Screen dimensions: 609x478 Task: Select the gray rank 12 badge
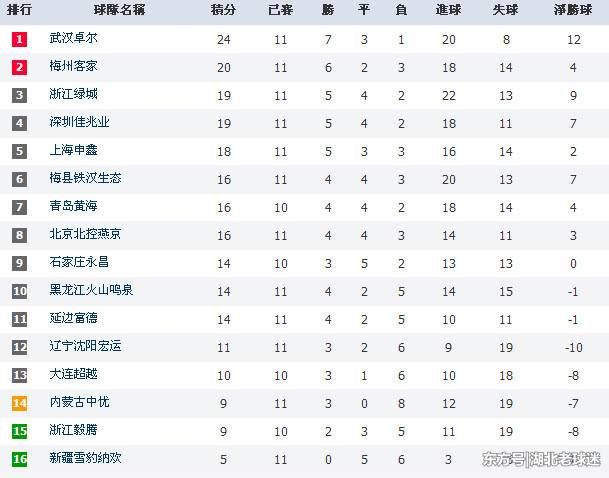point(19,346)
